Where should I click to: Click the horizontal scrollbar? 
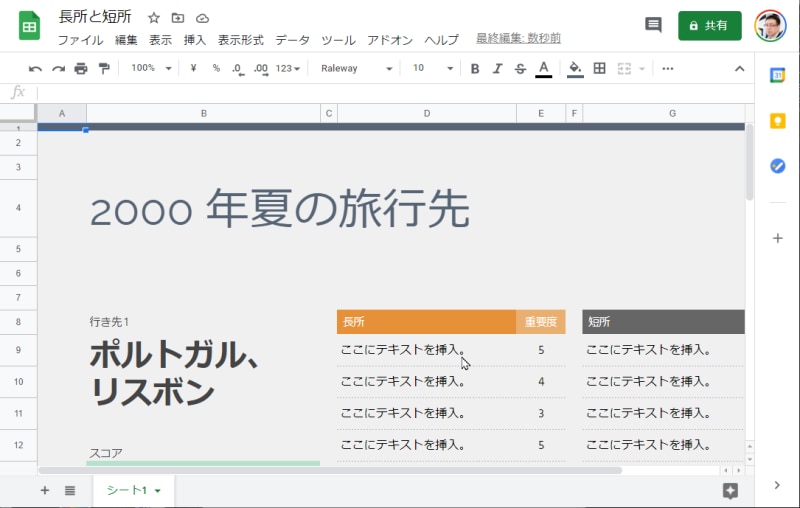[330, 470]
